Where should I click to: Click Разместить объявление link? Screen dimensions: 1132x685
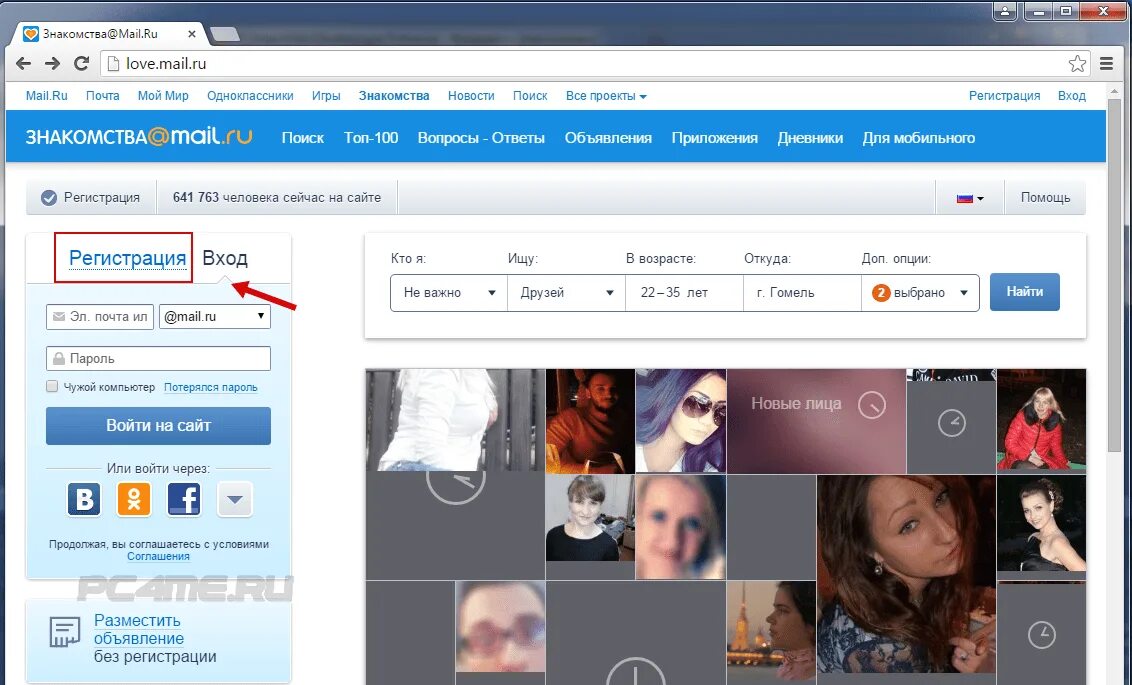(139, 629)
